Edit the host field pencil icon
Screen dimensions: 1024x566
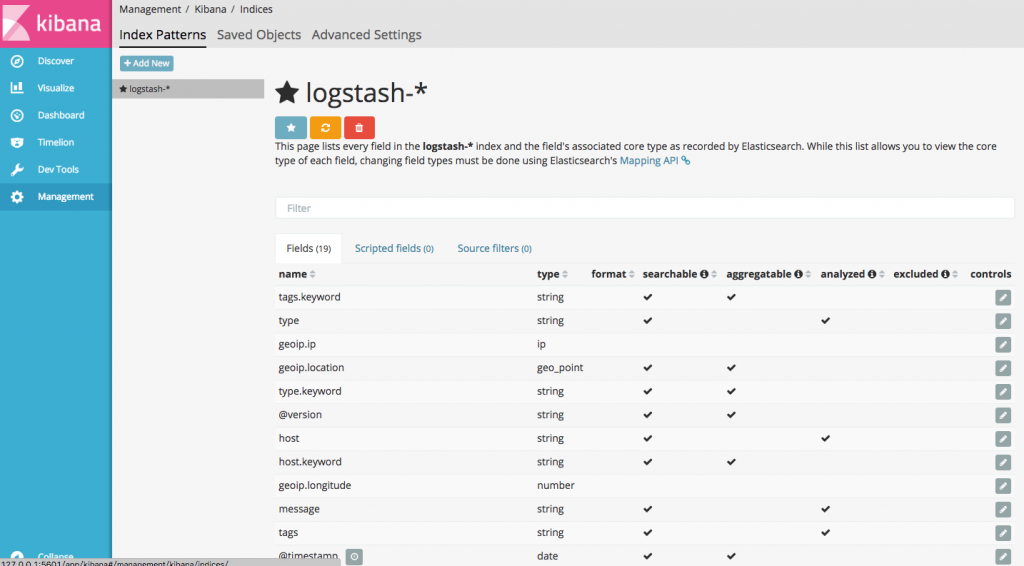click(1003, 439)
